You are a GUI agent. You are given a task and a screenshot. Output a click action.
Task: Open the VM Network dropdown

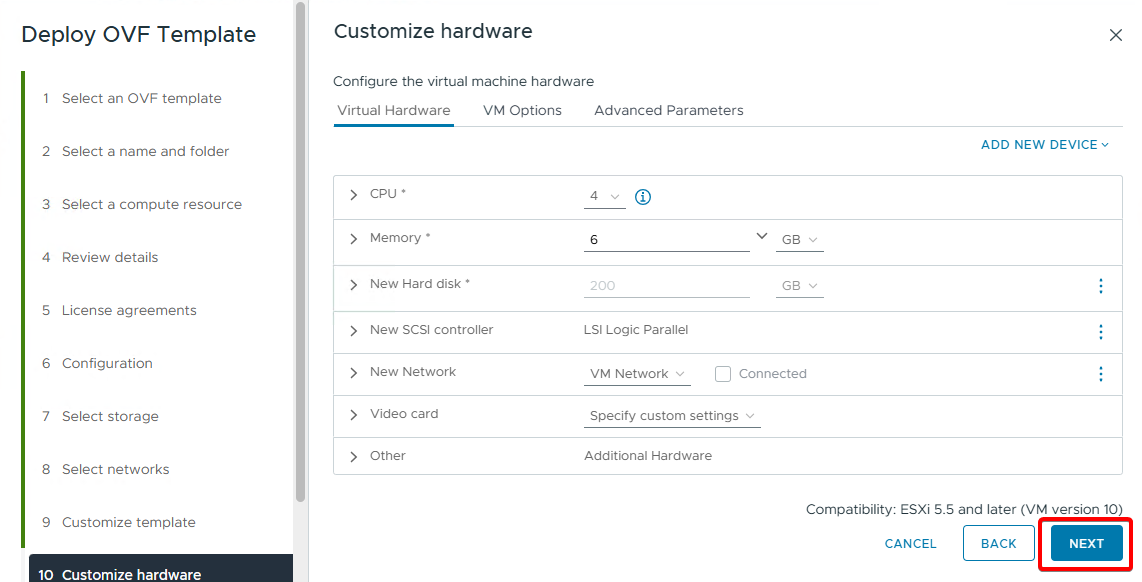point(638,374)
